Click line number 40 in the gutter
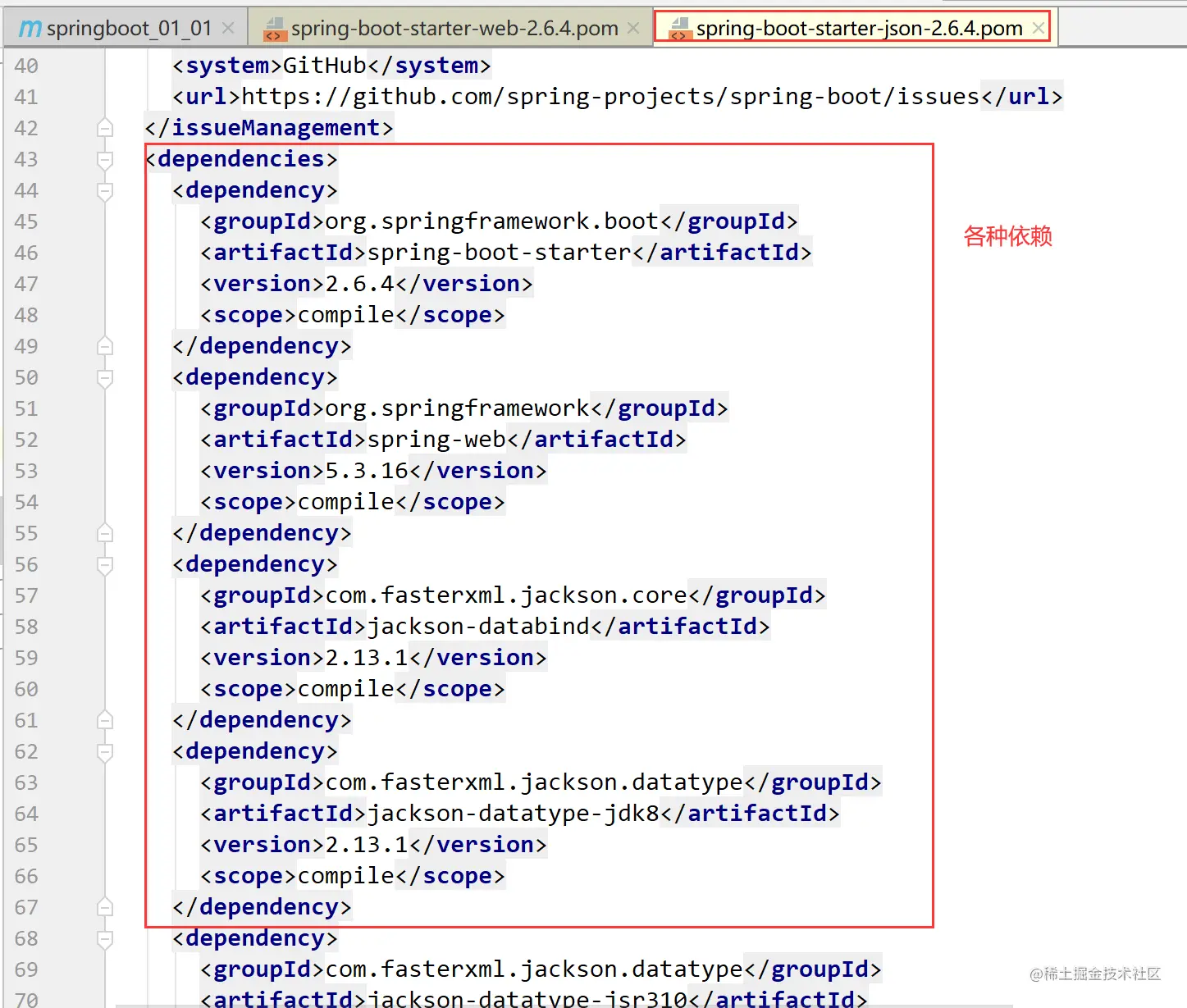 [x=26, y=66]
